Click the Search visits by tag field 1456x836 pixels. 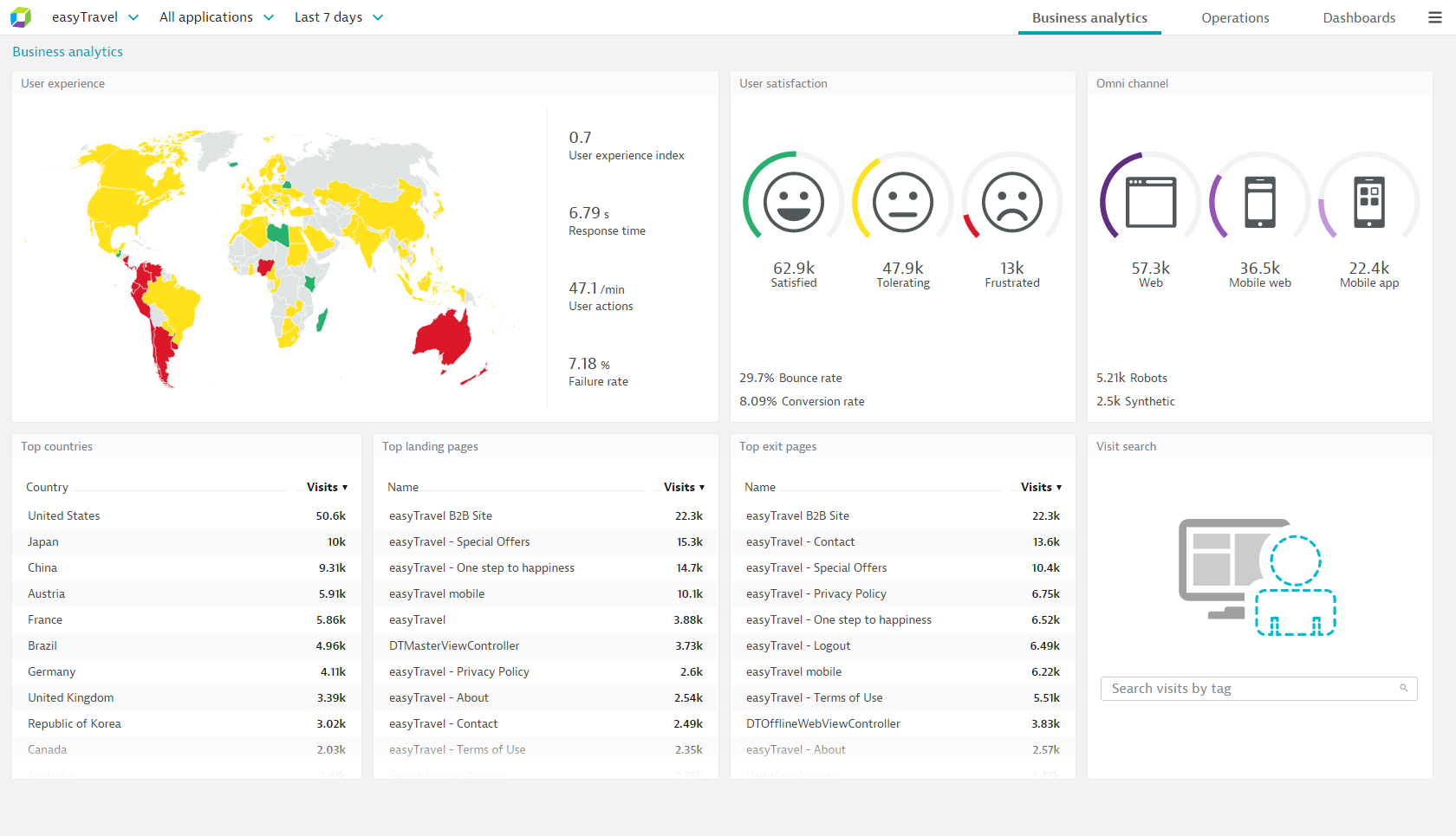1258,689
